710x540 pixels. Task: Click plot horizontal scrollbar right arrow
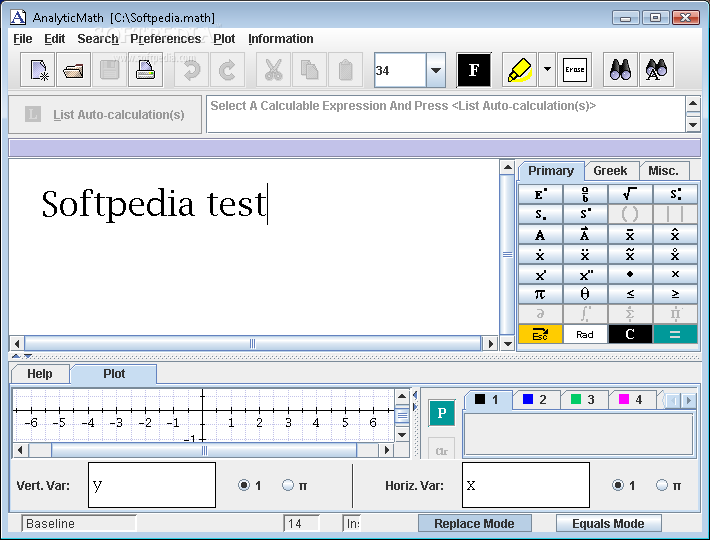[x=386, y=450]
